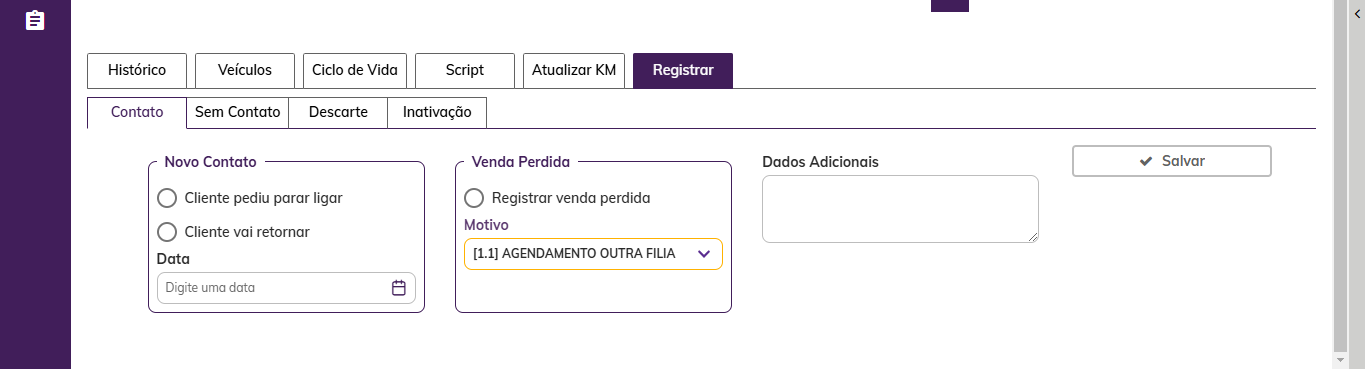Open the calendar picker icon in Data field
The width and height of the screenshot is (1365, 369).
399,288
